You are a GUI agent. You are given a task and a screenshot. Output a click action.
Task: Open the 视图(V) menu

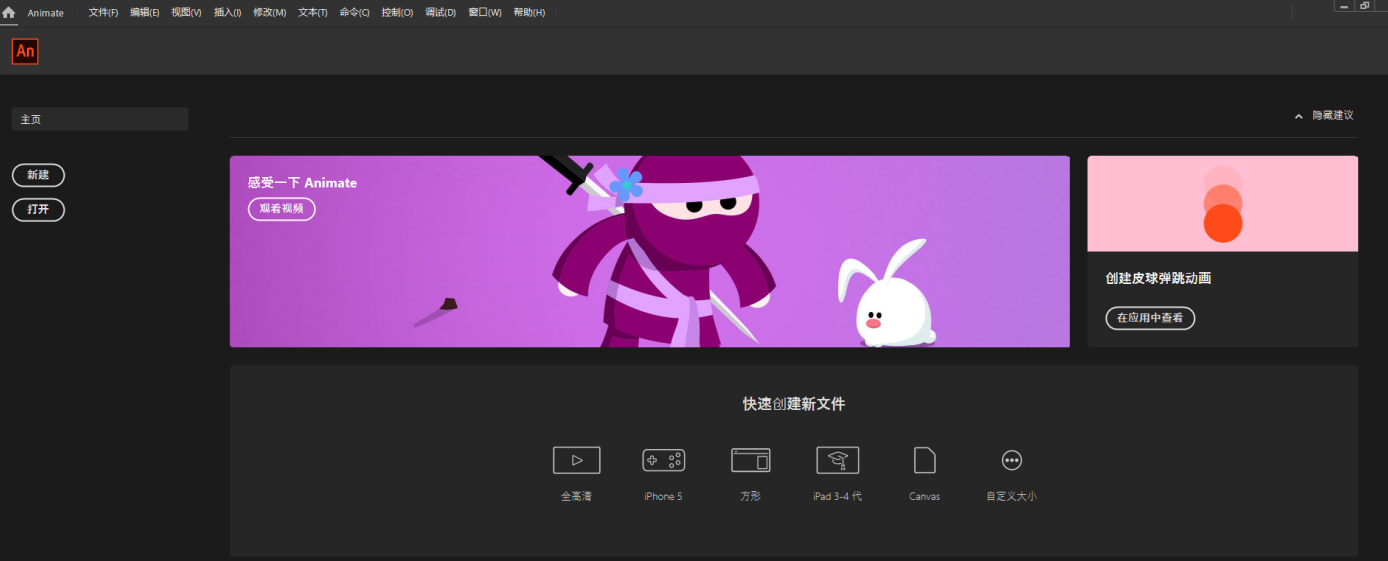(186, 13)
